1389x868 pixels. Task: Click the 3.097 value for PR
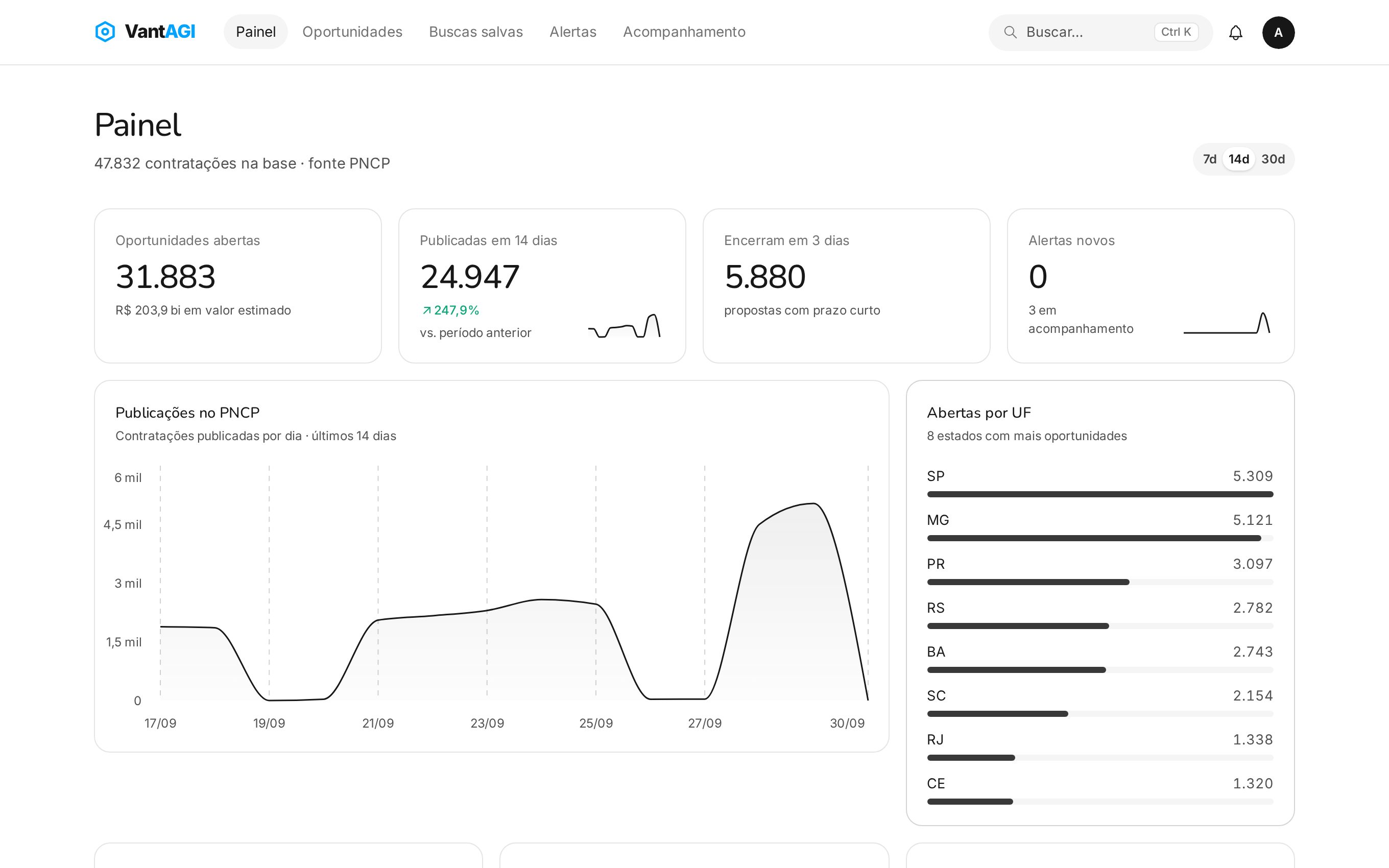[x=1252, y=564]
